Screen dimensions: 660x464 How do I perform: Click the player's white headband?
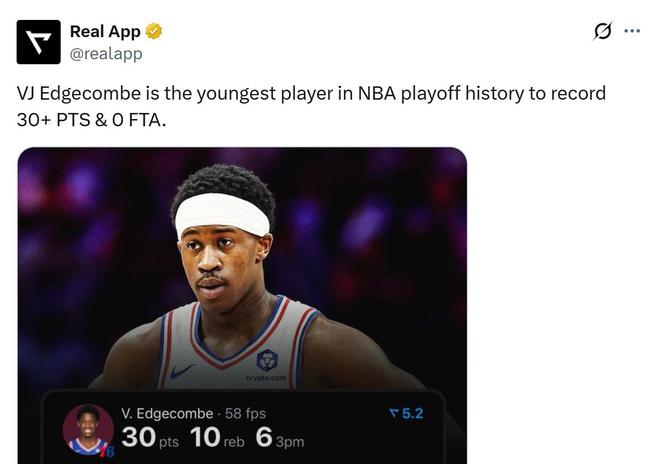(221, 214)
